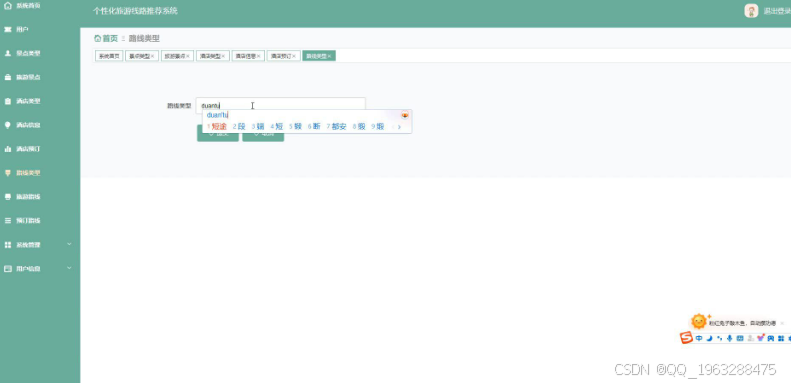
Task: Click Sogou purple checkmark icon
Action: [x=761, y=338]
